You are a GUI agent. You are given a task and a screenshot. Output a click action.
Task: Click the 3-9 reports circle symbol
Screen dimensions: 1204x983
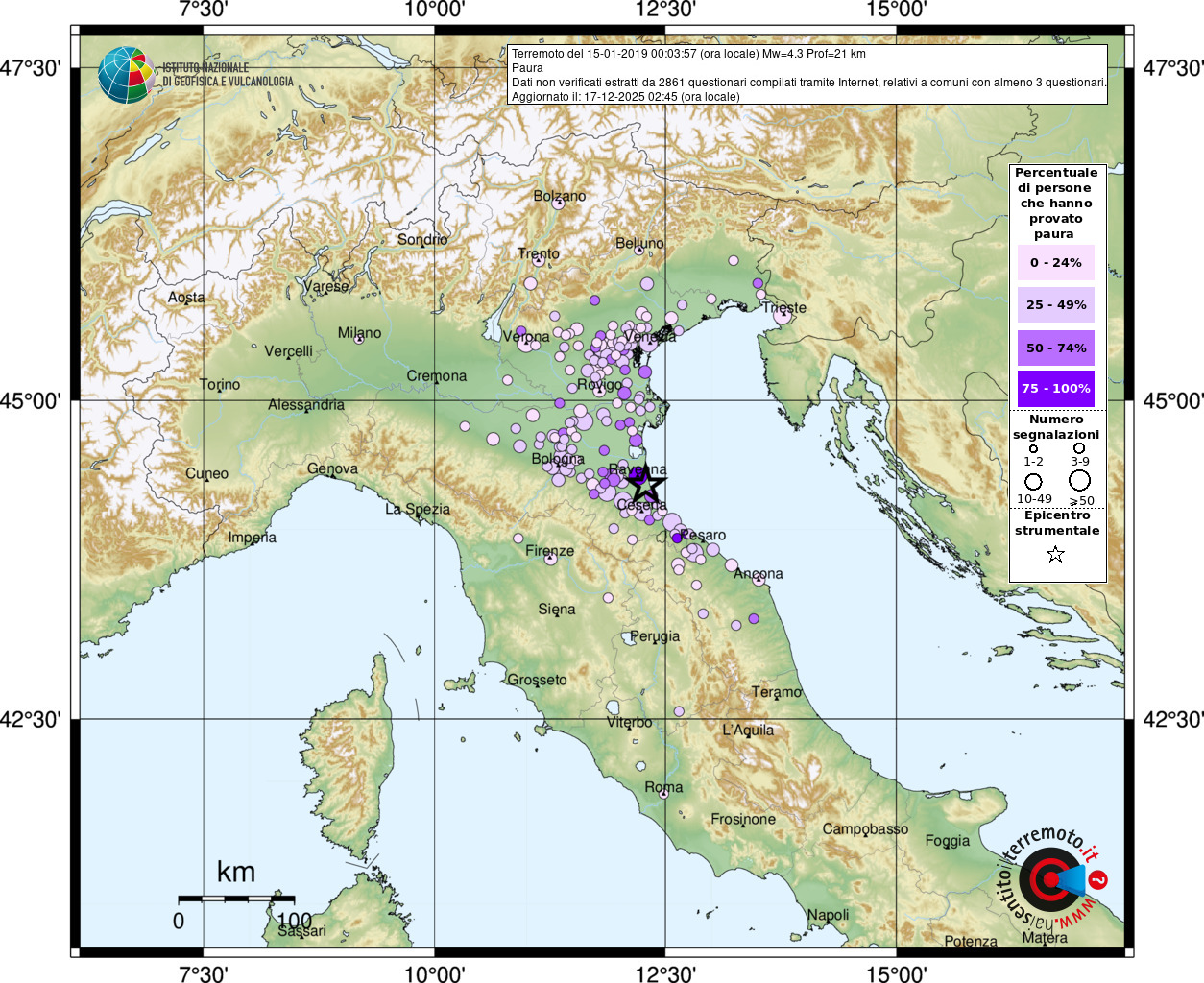tap(1079, 447)
